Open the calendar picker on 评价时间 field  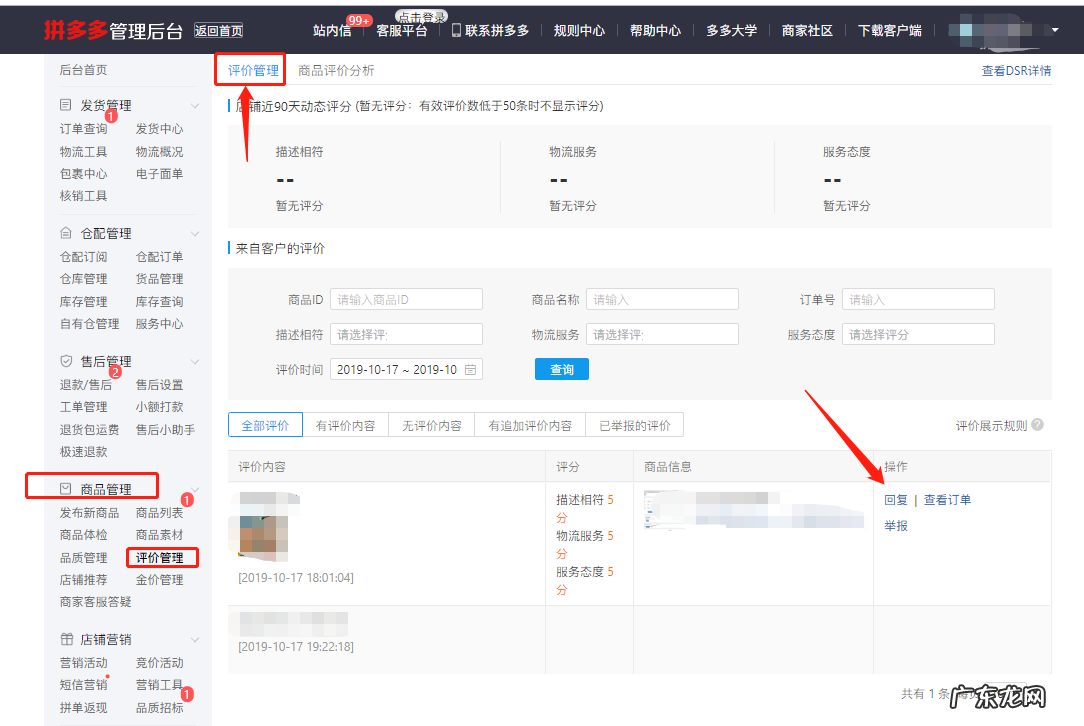470,368
